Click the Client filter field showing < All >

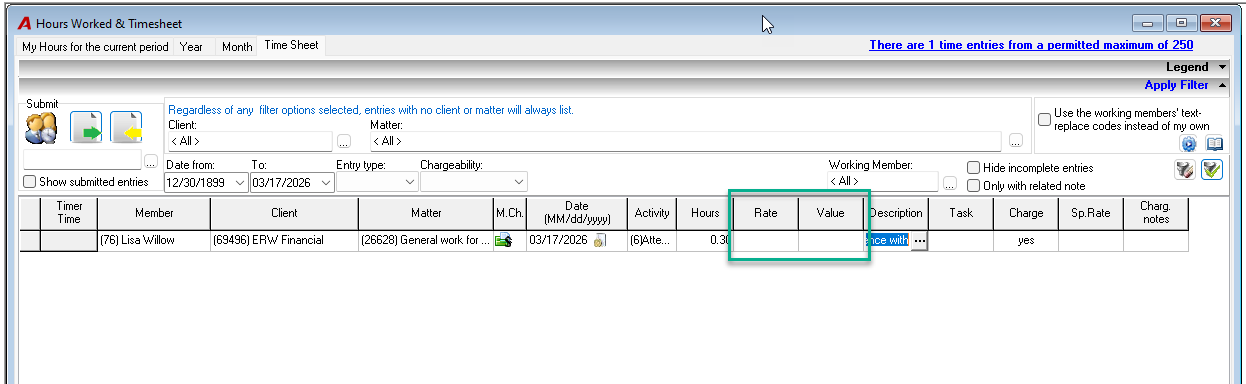[249, 141]
